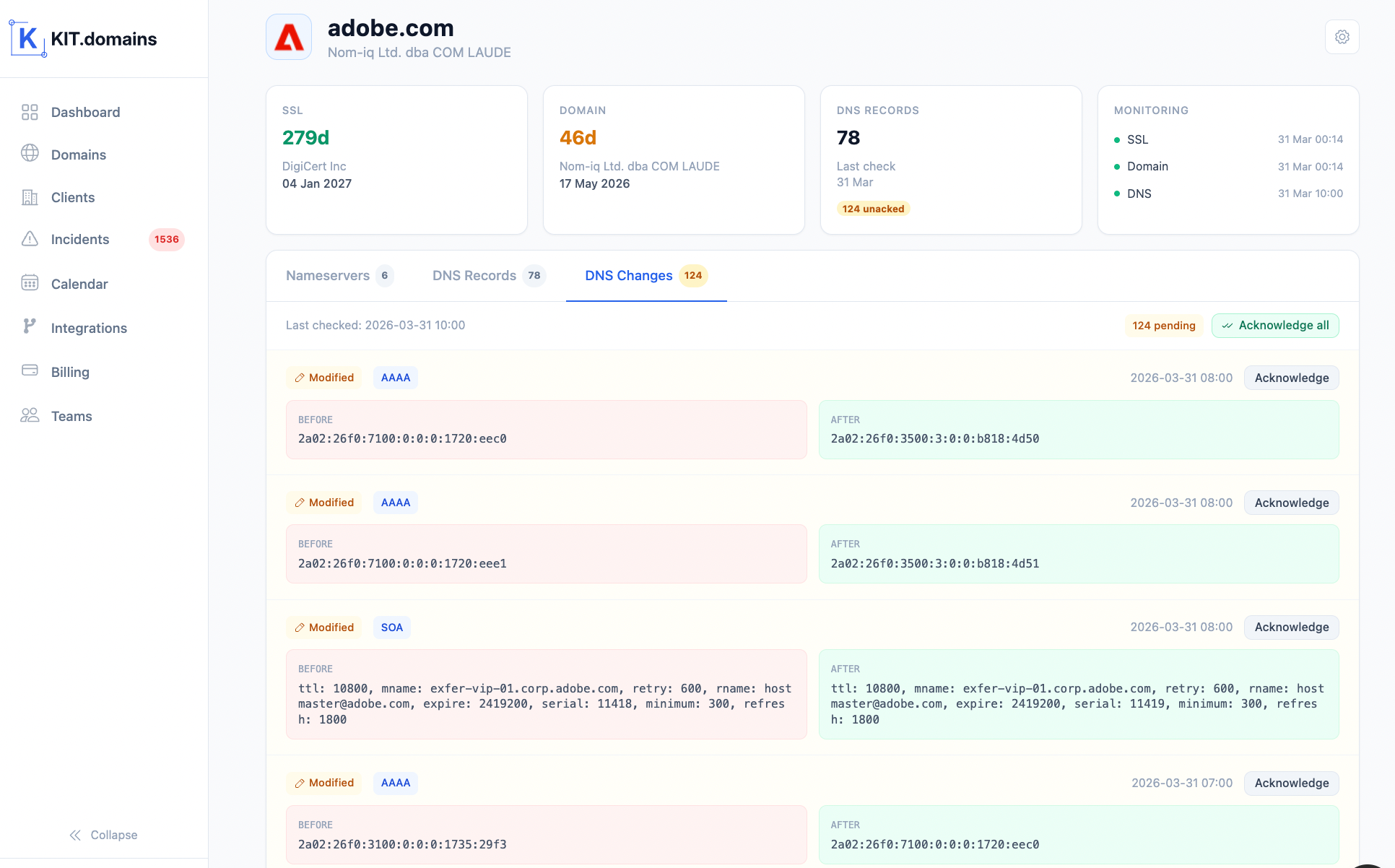The height and width of the screenshot is (868, 1395).
Task: Open the Calendar icon
Action: 30,283
